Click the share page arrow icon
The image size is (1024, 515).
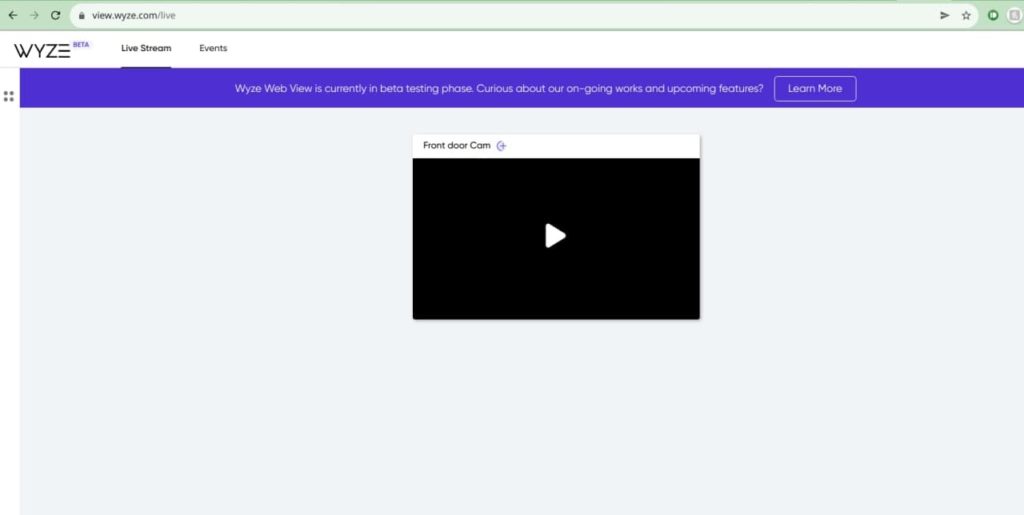point(944,15)
